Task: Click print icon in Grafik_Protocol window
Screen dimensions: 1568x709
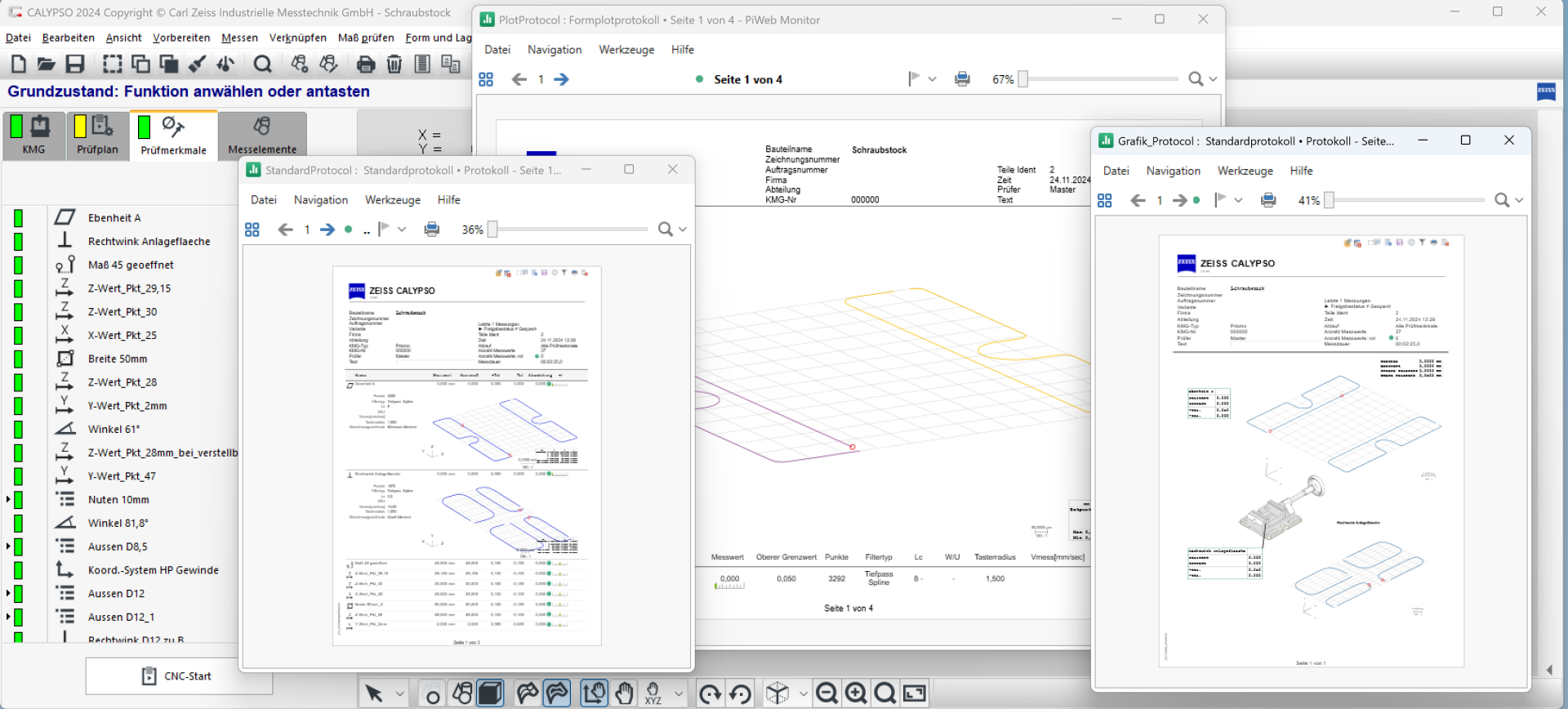Action: pyautogui.click(x=1268, y=200)
